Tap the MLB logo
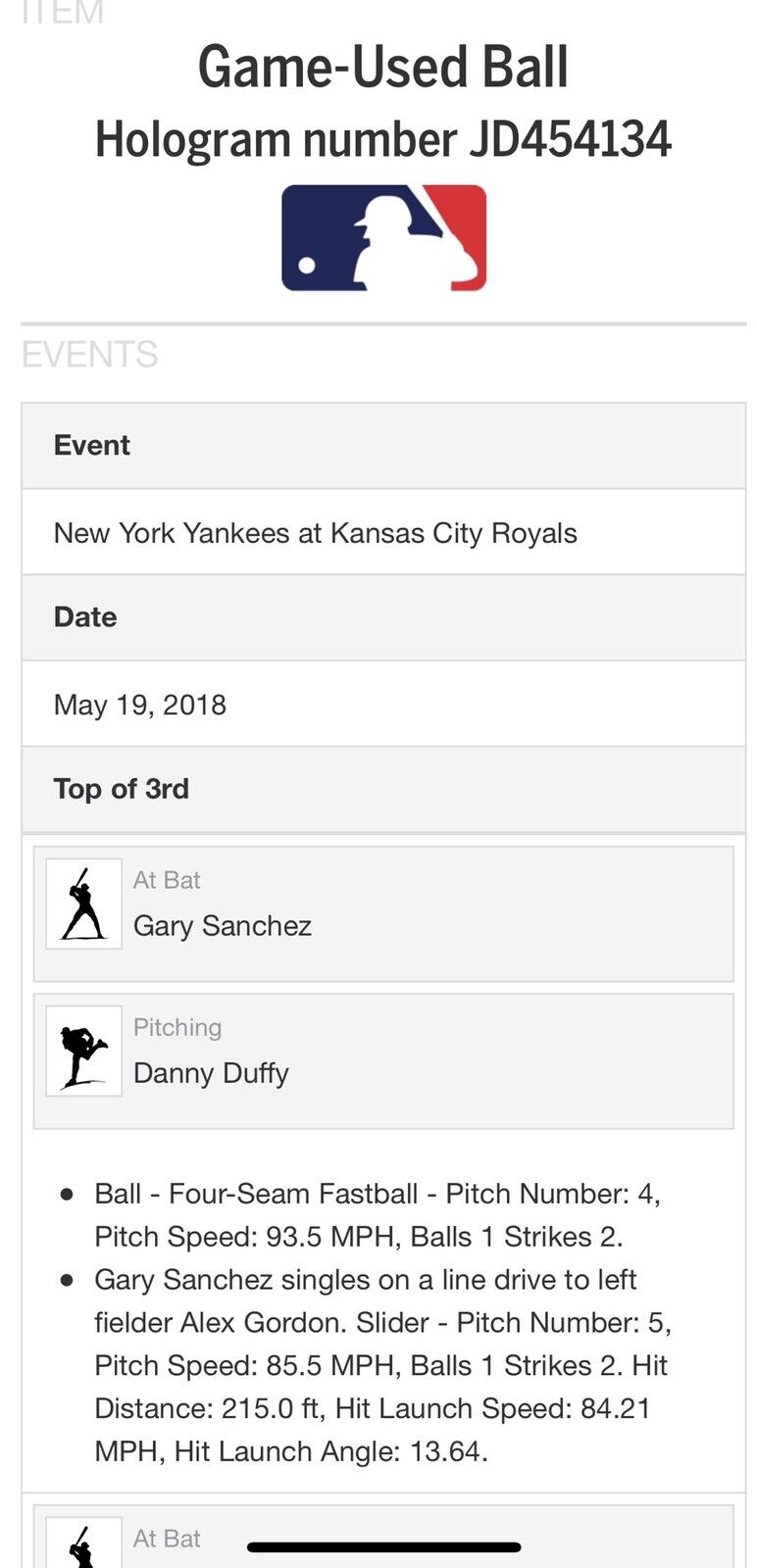 (x=383, y=238)
